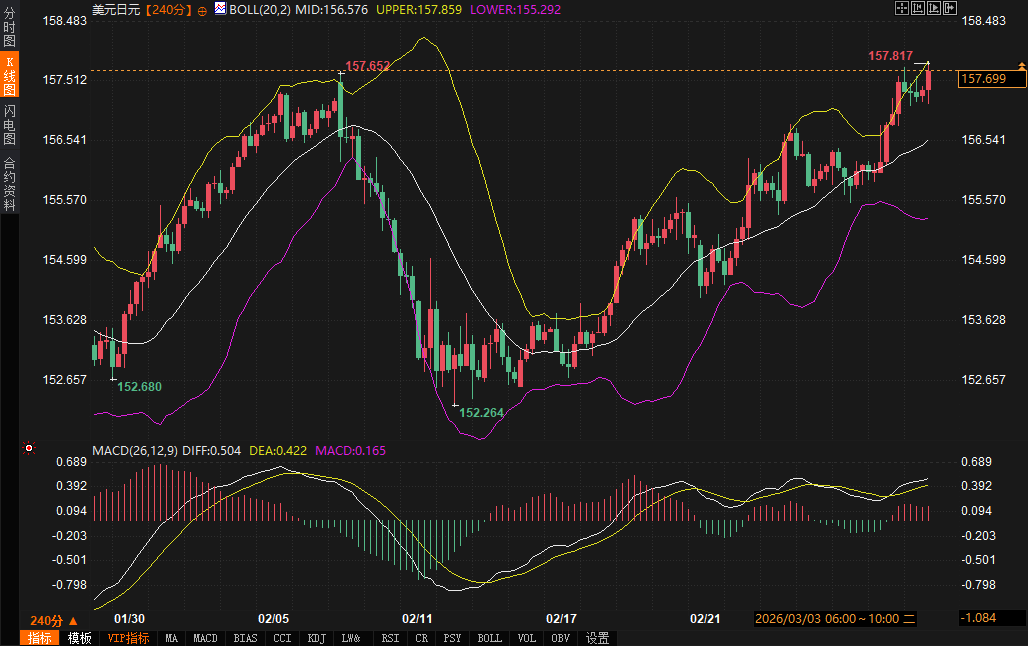Toggle the RSI indicator
The height and width of the screenshot is (646, 1028).
coord(390,638)
